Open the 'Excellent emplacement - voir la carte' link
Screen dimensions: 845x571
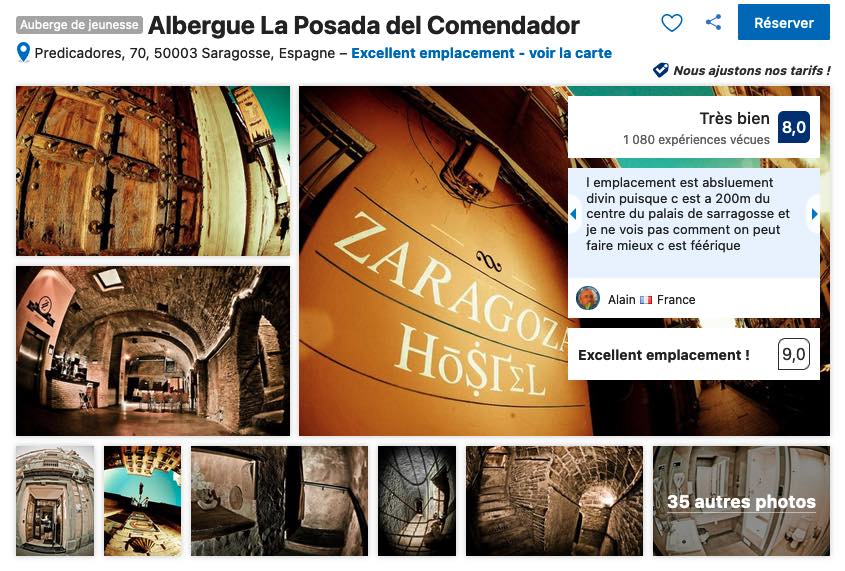481,53
